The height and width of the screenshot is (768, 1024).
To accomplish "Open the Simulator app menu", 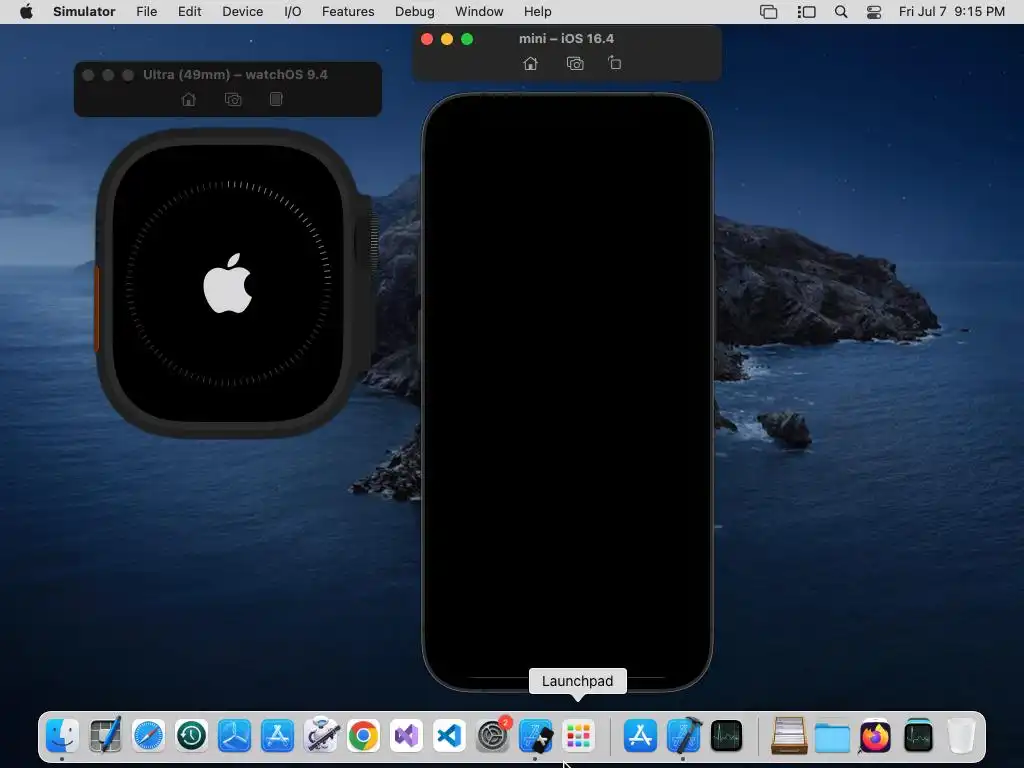I will pos(84,12).
